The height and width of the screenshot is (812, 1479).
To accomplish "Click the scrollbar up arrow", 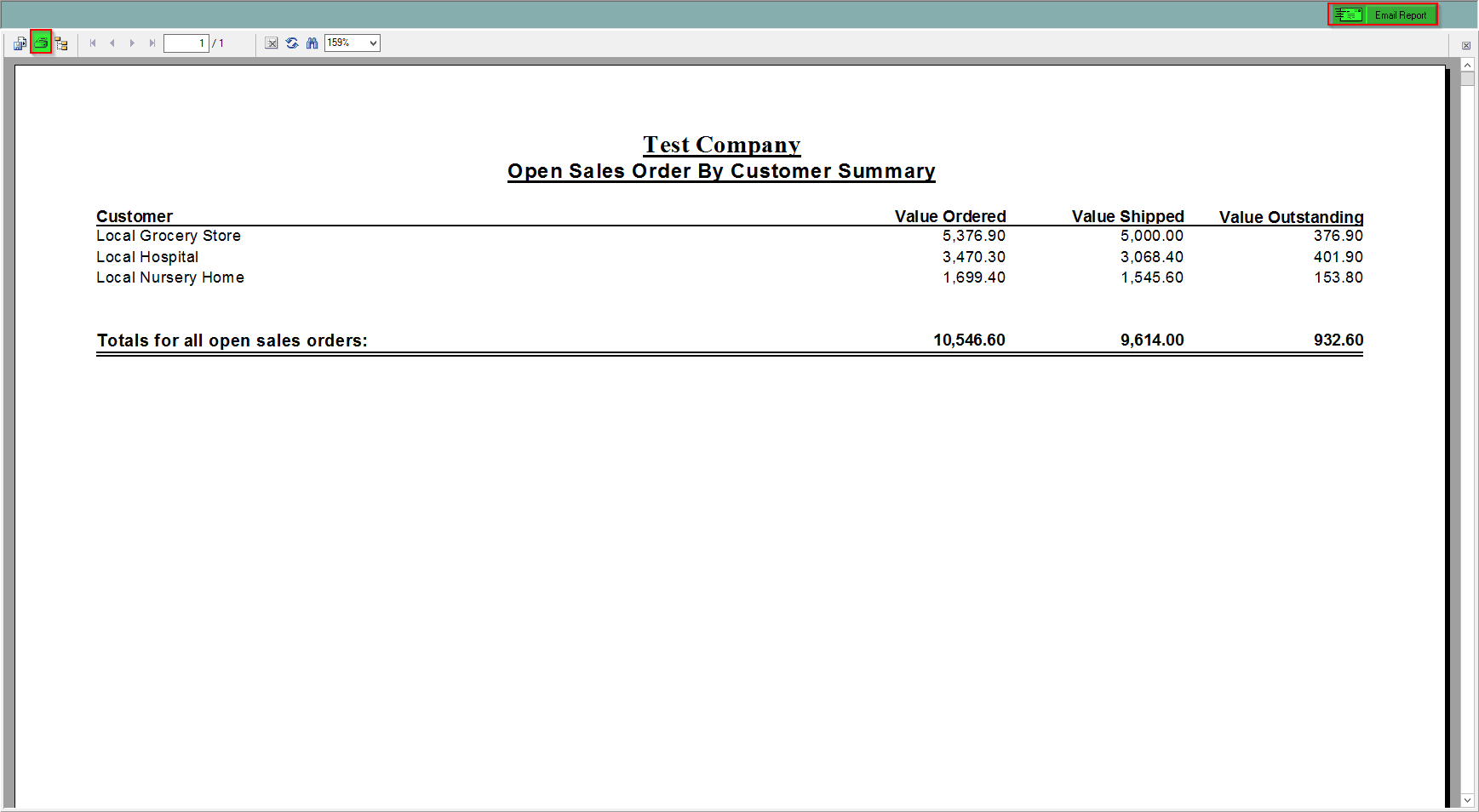I will point(1467,66).
